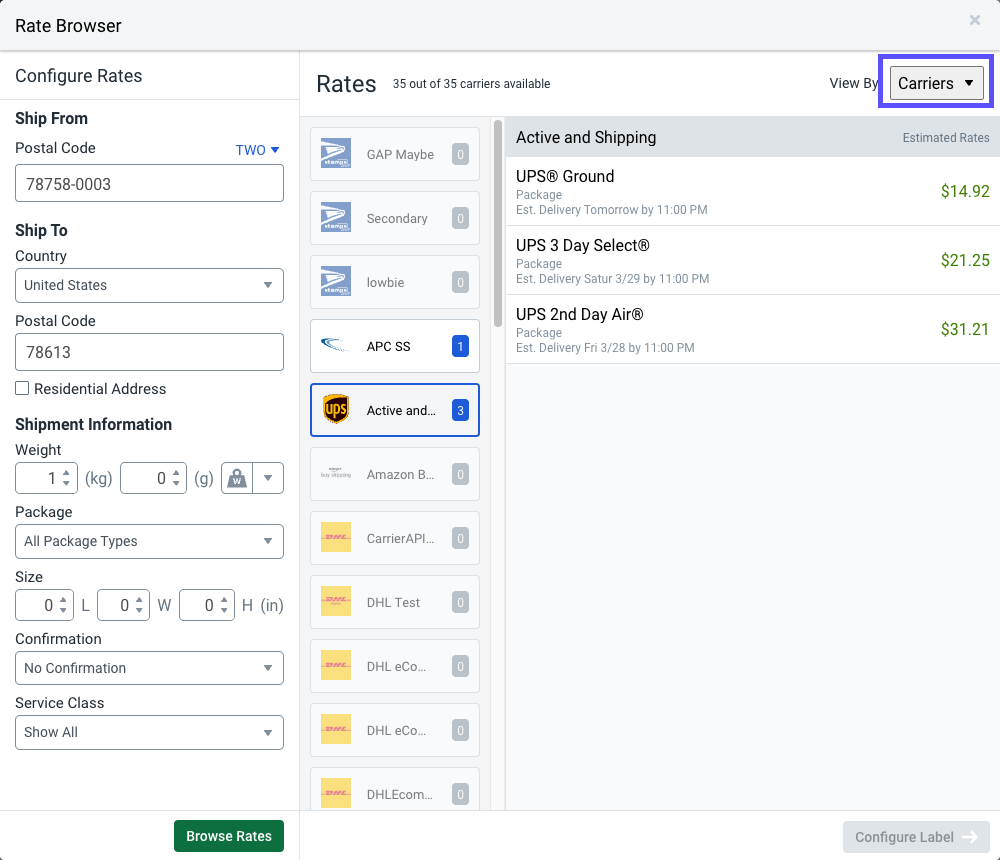Click the 1 rate badge on APC SS
Screen dimensions: 1000x860
[460, 346]
